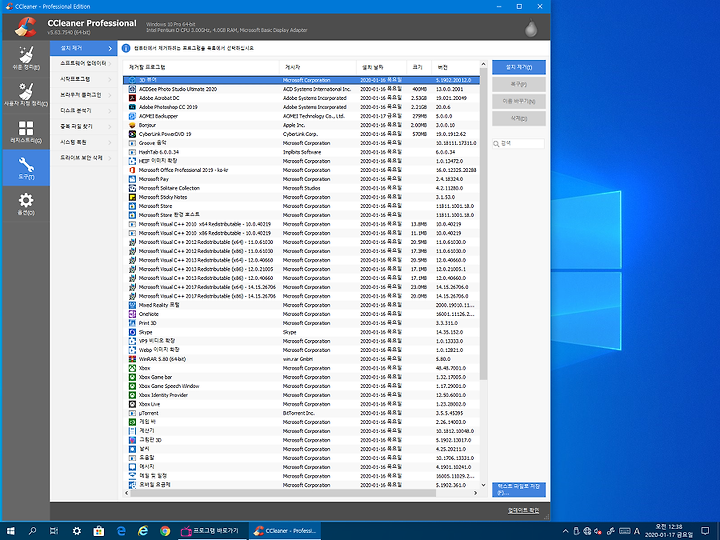Click horizontal scrollbar right arrow
The width and height of the screenshot is (720, 540).
[x=475, y=493]
